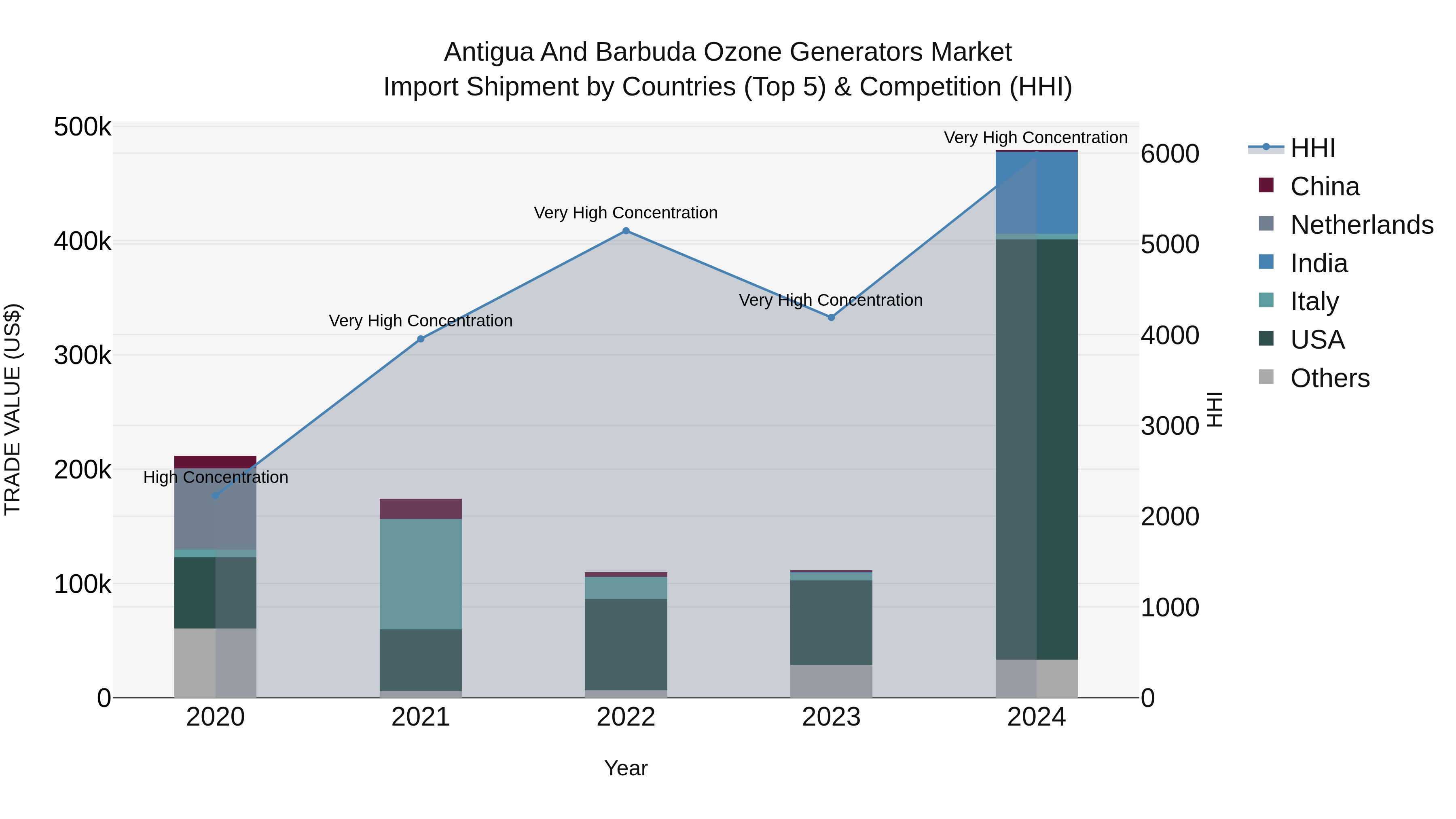This screenshot has height=819, width=1456.
Task: Click the 1000 HHI axis tick label
Action: coord(1170,607)
